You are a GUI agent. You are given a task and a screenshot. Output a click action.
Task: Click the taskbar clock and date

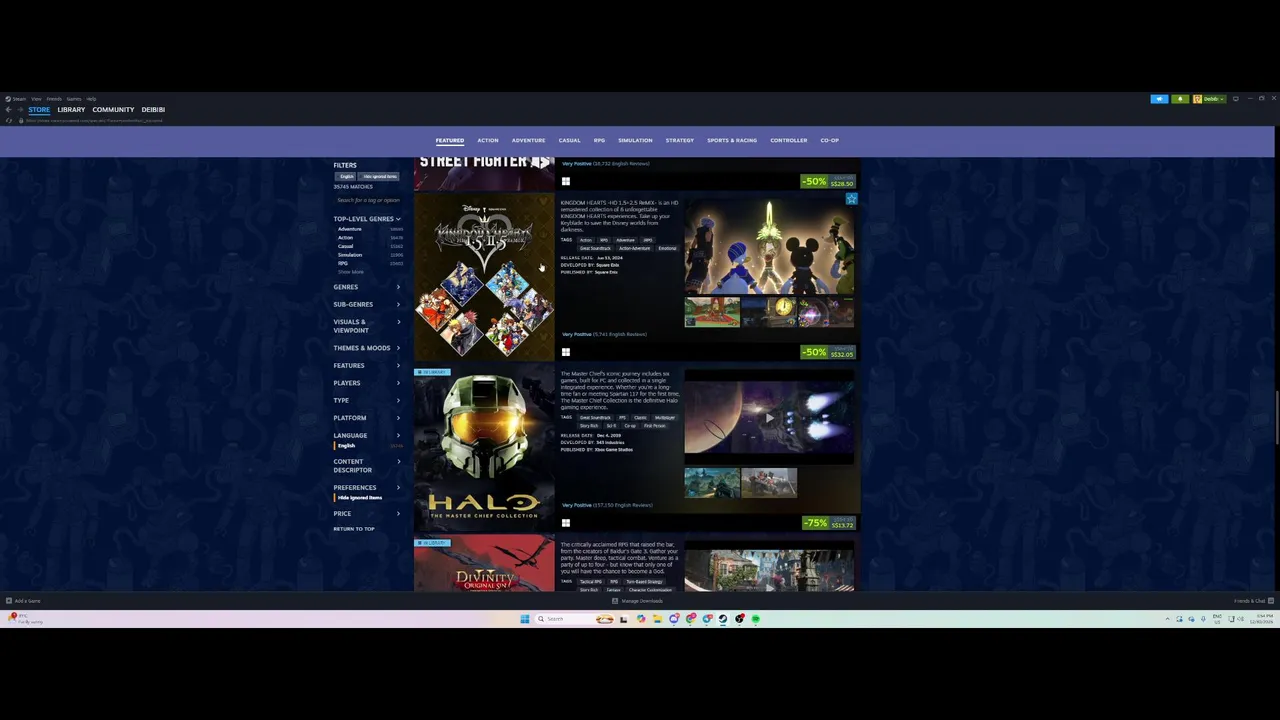[x=1264, y=619]
